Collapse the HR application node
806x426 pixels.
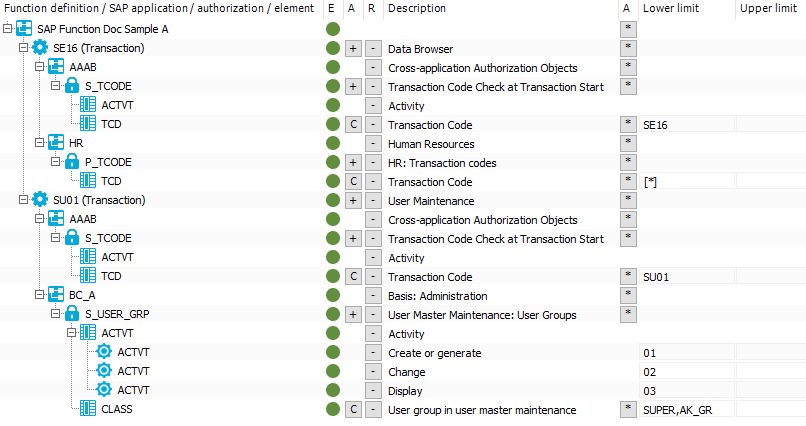tap(40, 143)
